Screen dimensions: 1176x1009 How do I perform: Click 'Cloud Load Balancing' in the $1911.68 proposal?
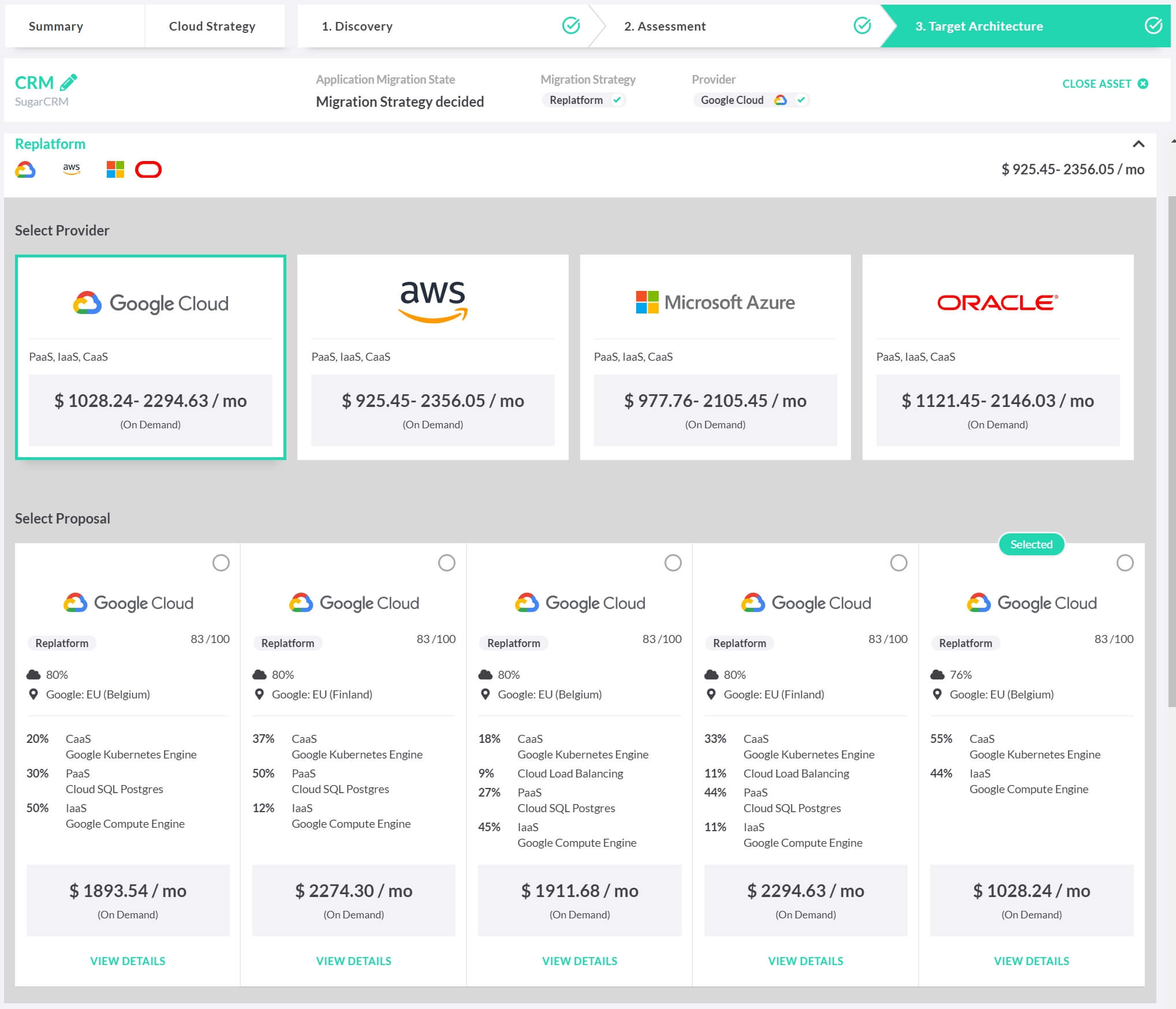570,773
